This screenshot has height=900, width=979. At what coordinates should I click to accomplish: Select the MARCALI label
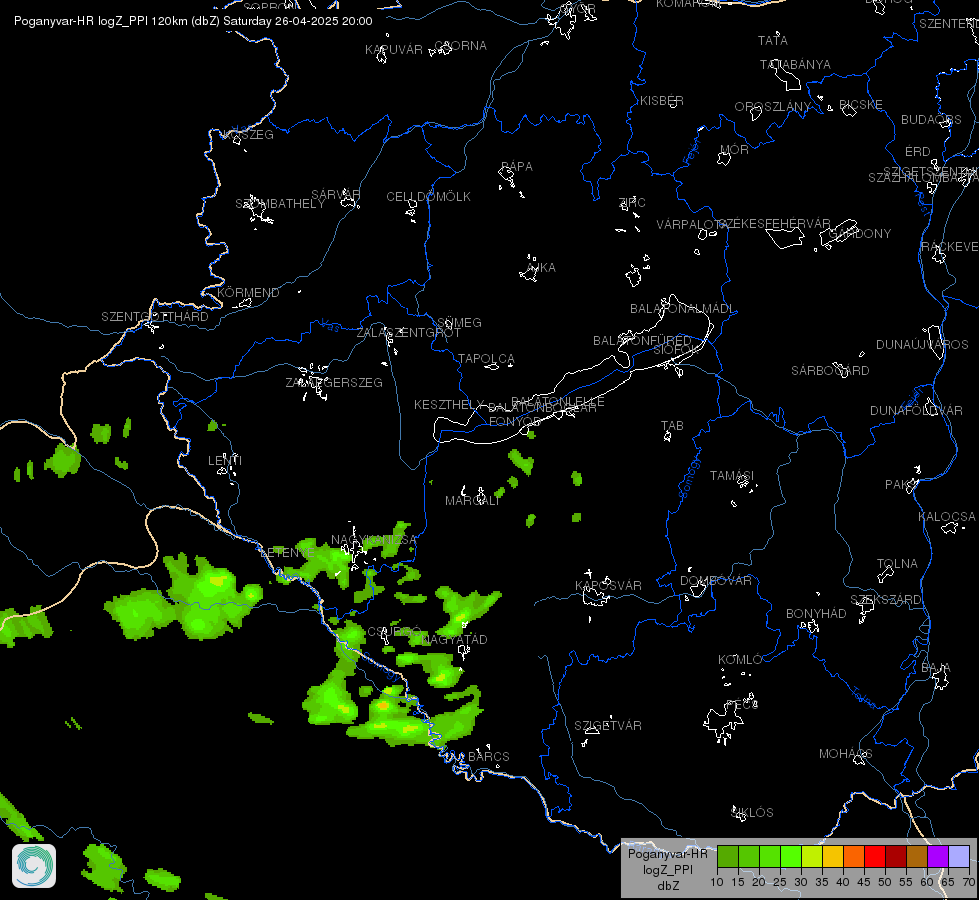click(473, 501)
